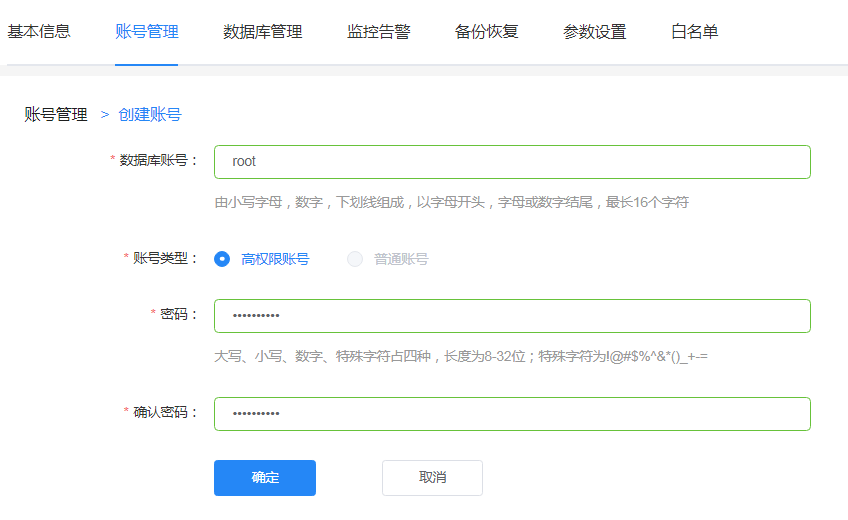The width and height of the screenshot is (848, 520).
Task: Select the 监控告警 tab
Action: point(379,31)
